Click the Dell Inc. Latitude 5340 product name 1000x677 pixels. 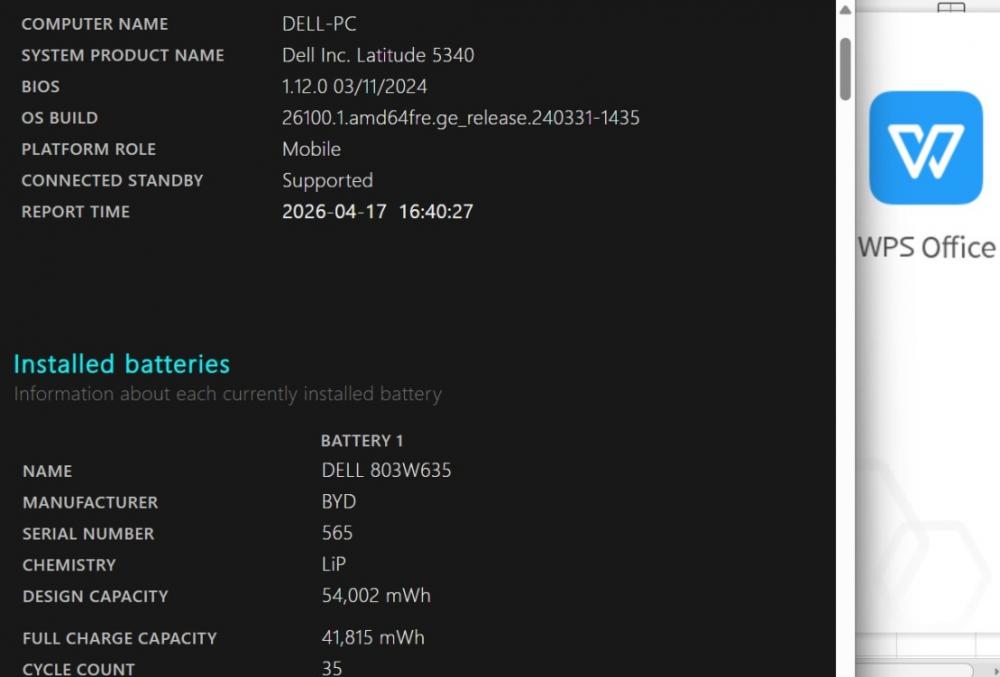coord(378,55)
